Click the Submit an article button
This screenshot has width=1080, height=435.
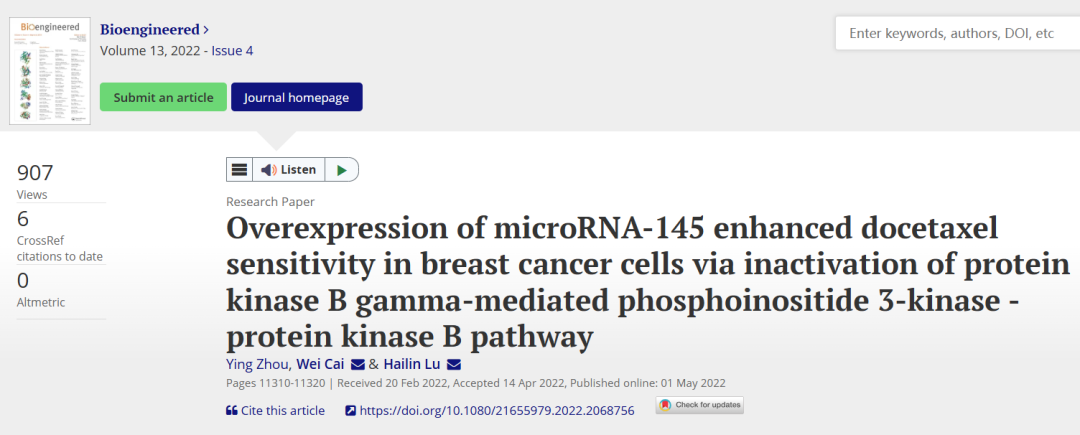pos(163,97)
